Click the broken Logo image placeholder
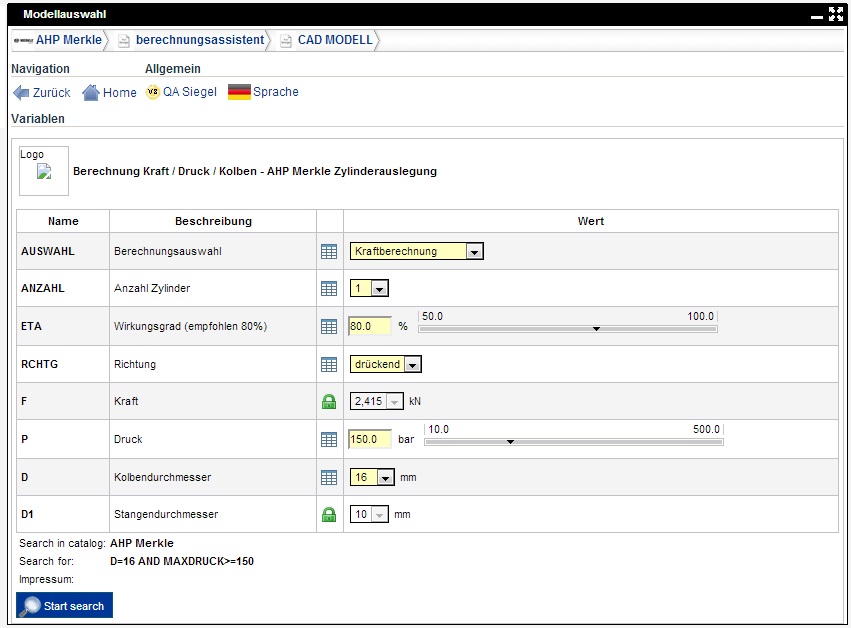 pyautogui.click(x=44, y=171)
